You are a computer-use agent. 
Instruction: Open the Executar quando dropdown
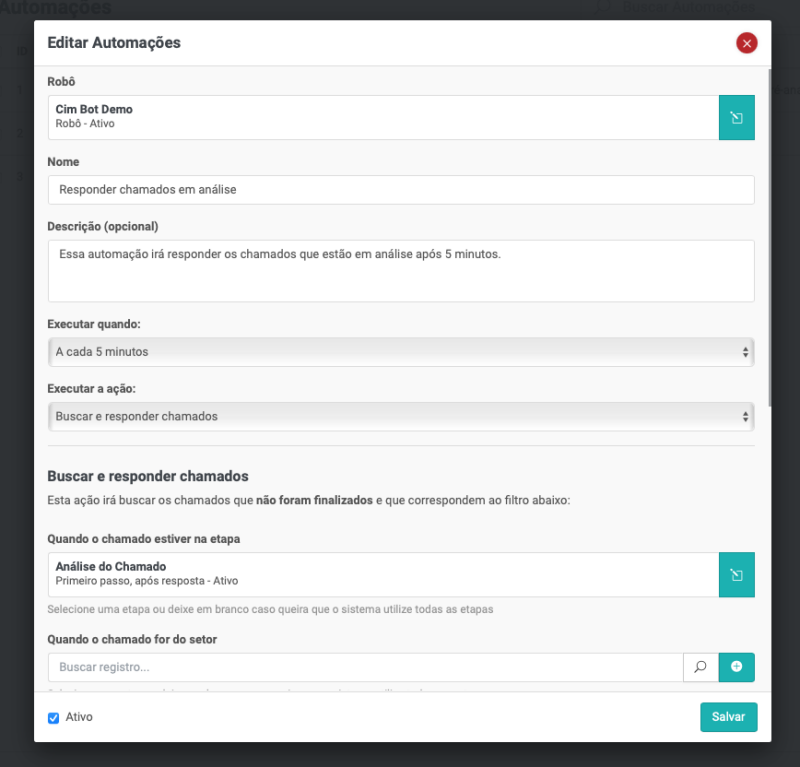coord(400,352)
